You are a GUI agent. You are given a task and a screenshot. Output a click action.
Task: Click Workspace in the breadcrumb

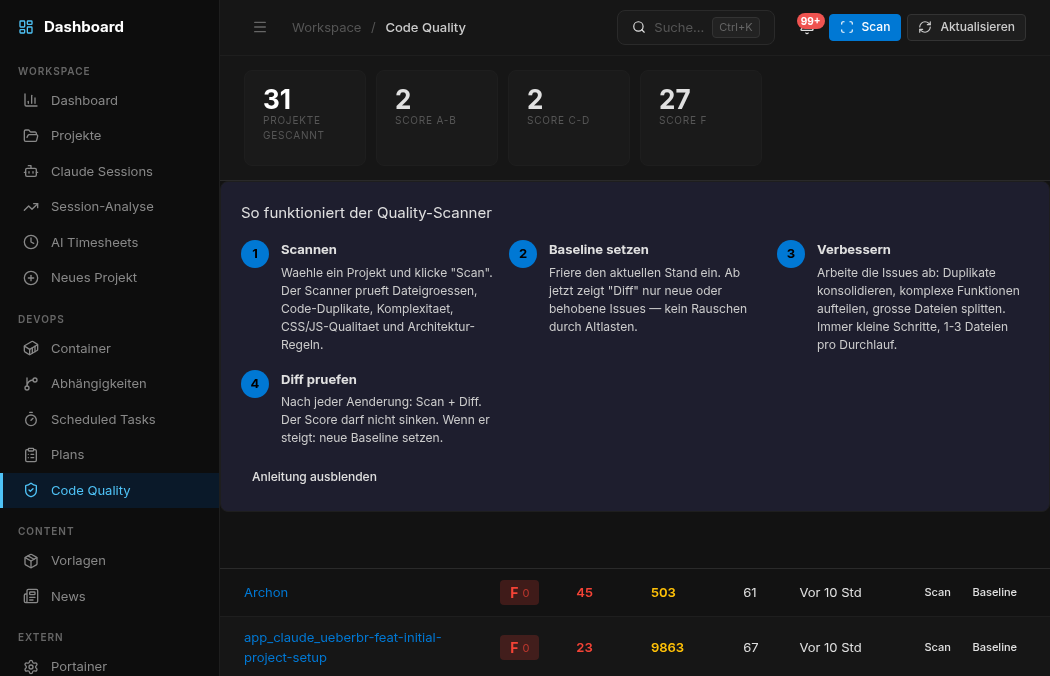click(x=326, y=27)
